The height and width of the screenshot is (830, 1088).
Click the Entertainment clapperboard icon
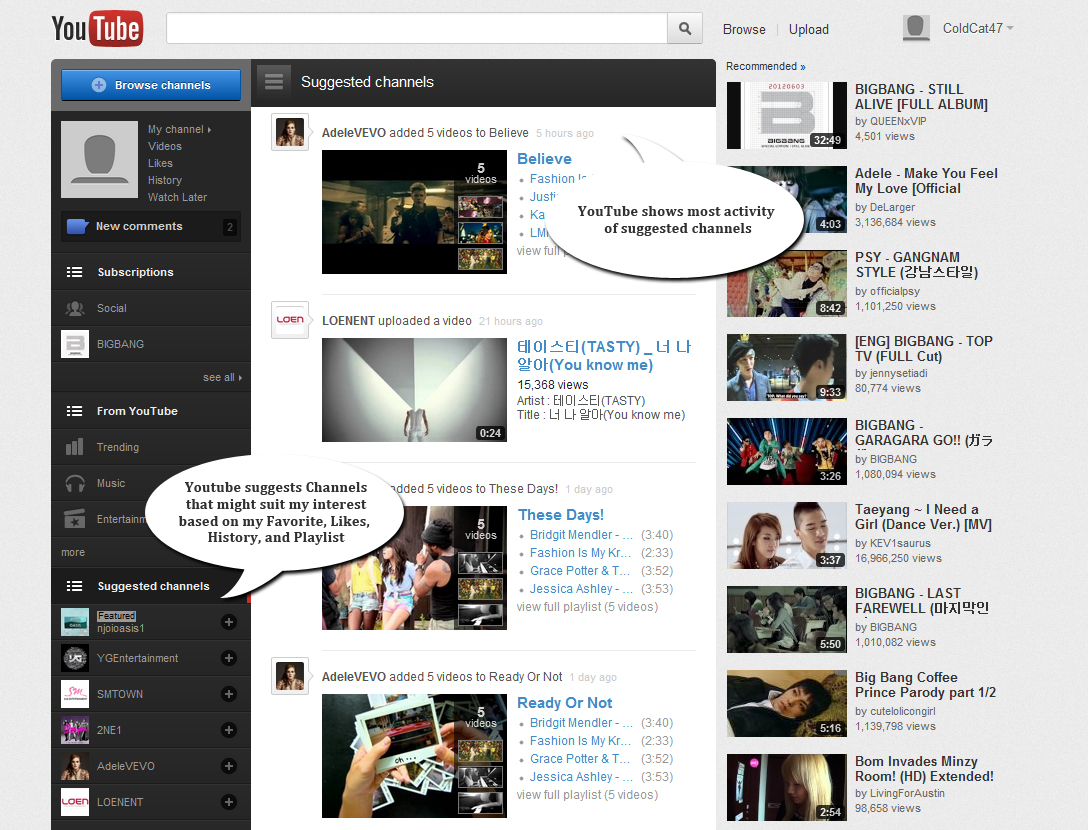tap(74, 519)
